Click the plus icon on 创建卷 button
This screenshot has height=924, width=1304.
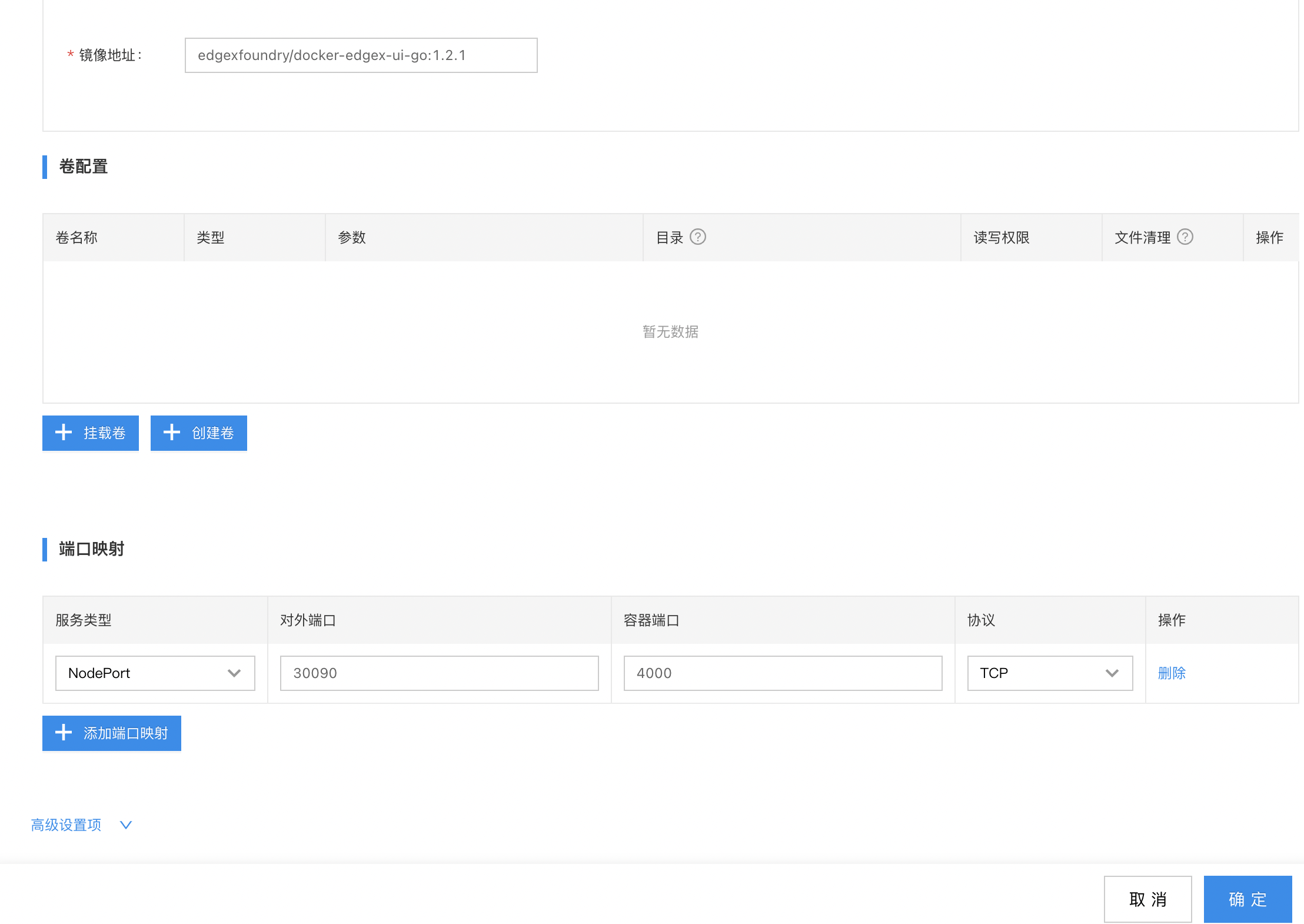[x=172, y=433]
